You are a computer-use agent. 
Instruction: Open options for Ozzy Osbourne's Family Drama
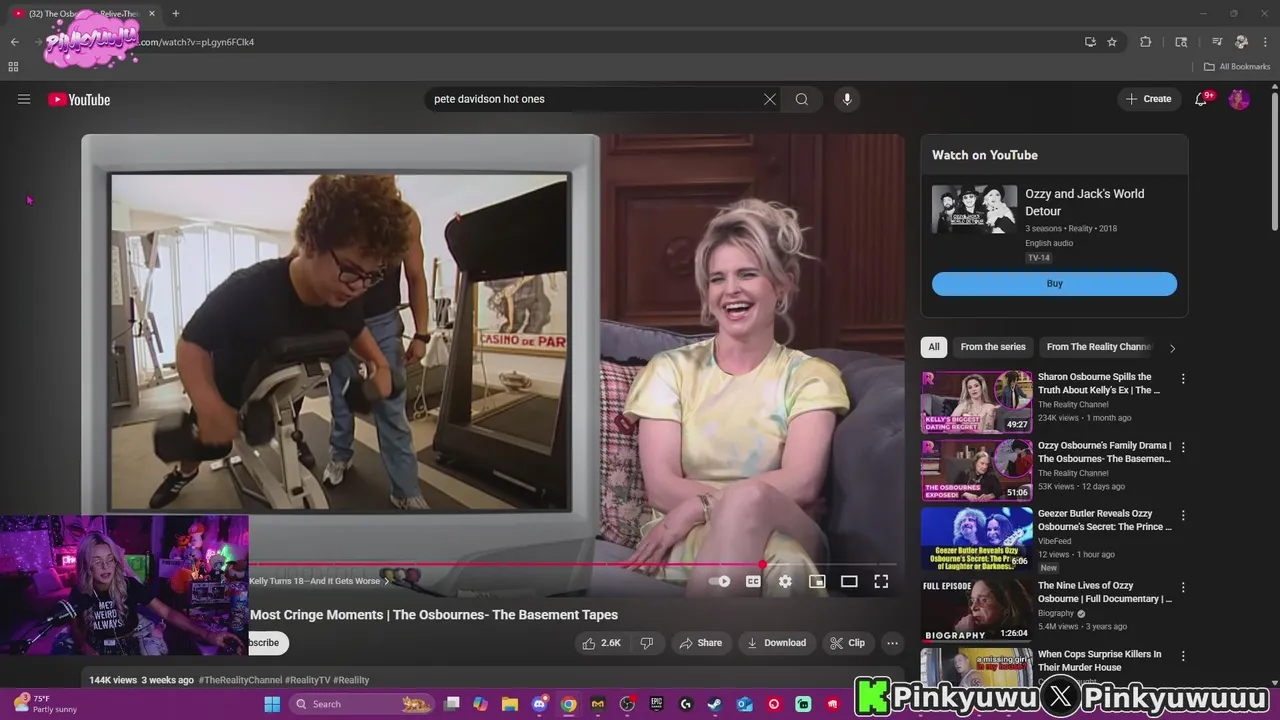(x=1183, y=447)
